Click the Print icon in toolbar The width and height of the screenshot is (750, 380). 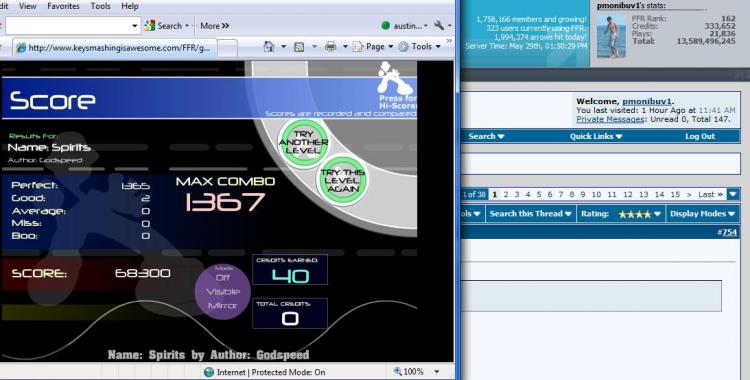[x=330, y=46]
